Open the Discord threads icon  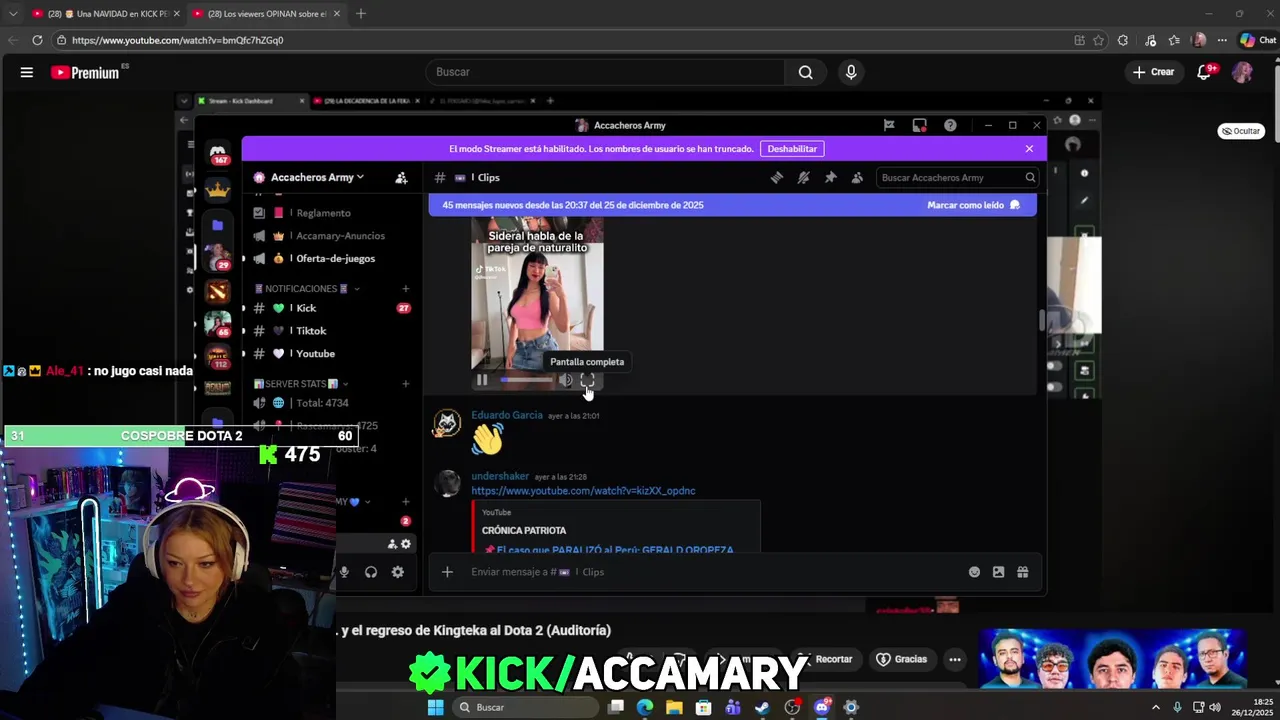click(x=776, y=178)
